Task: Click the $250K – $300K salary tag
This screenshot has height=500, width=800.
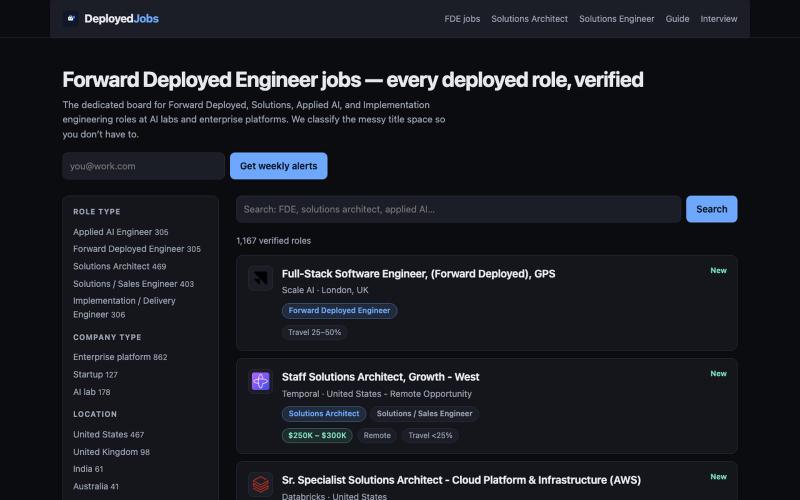Action: click(317, 436)
